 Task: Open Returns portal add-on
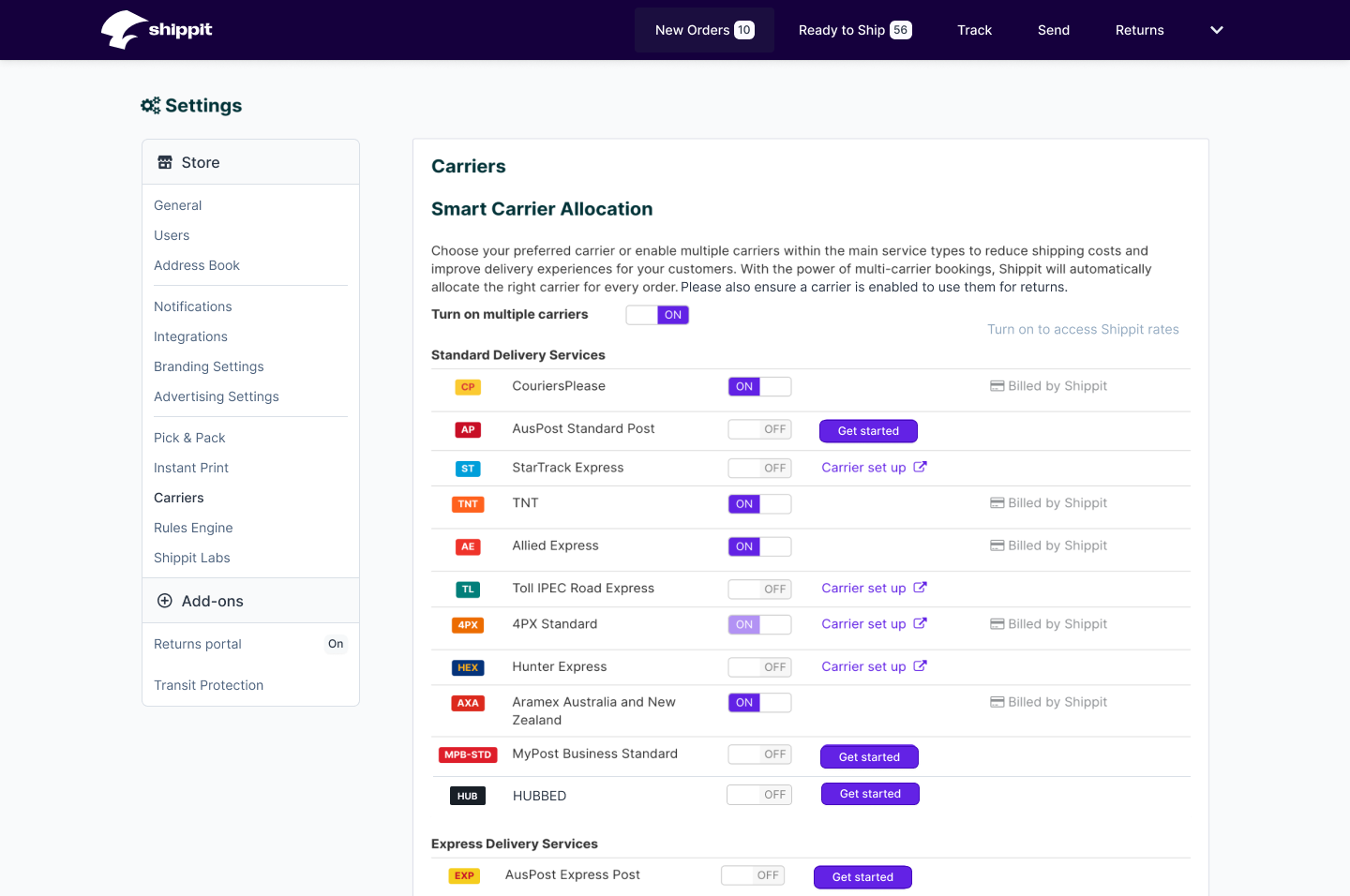point(198,644)
